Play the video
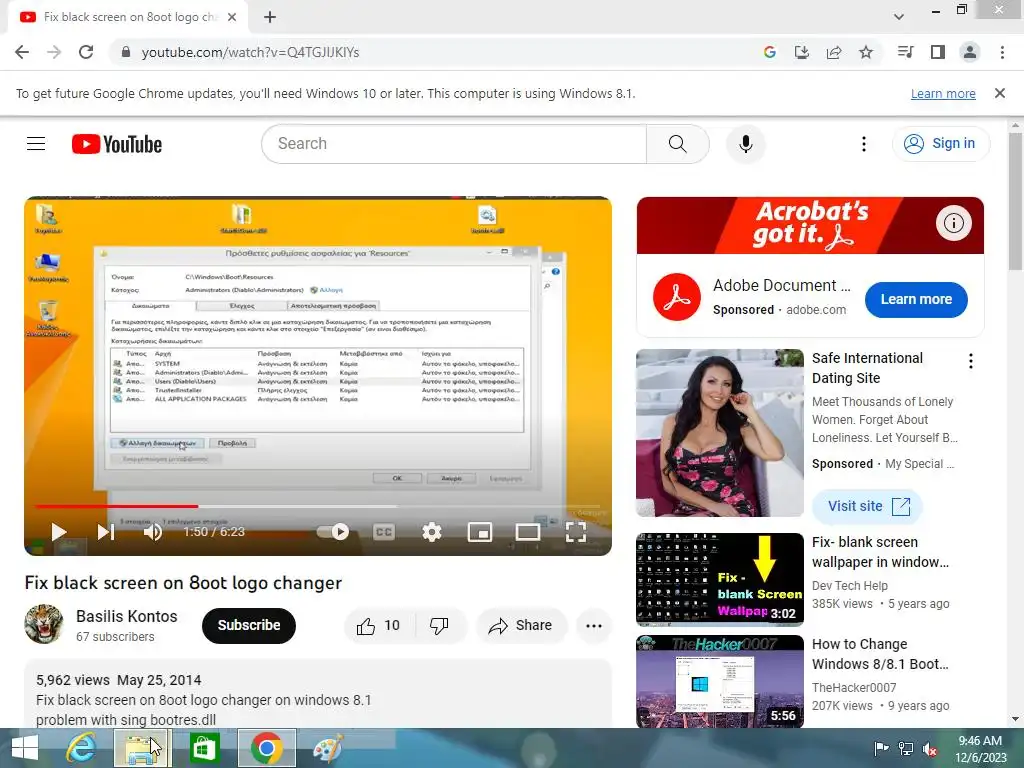Screen dimensions: 1024x768 [x=59, y=532]
